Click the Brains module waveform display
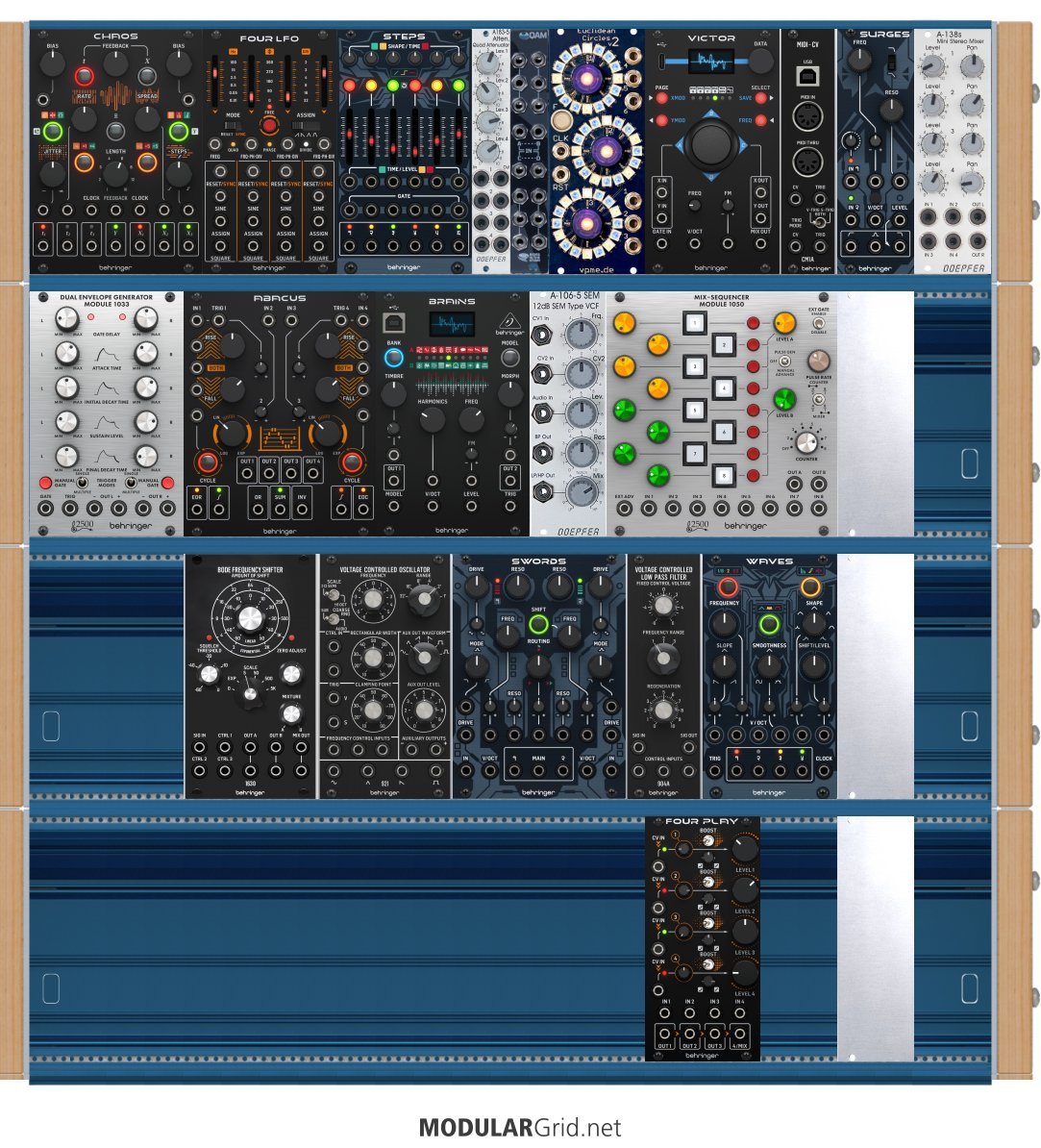 click(452, 324)
